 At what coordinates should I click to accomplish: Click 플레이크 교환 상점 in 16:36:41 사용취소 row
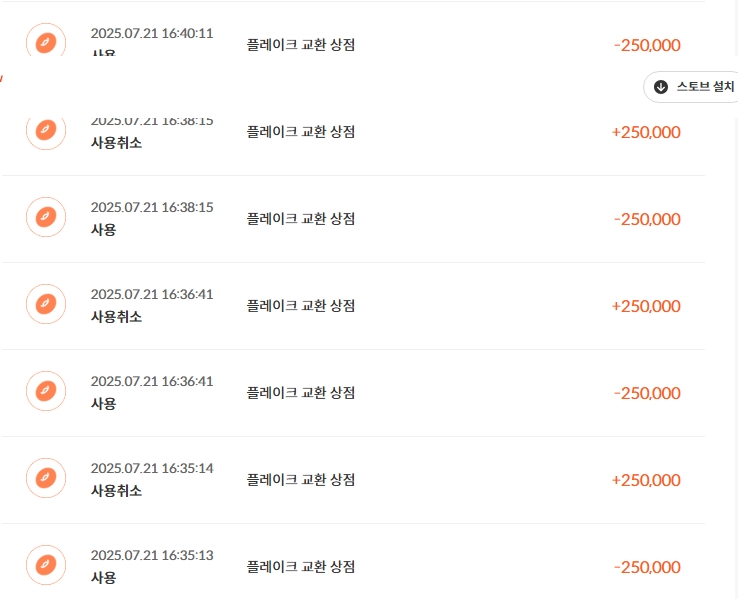click(x=301, y=306)
